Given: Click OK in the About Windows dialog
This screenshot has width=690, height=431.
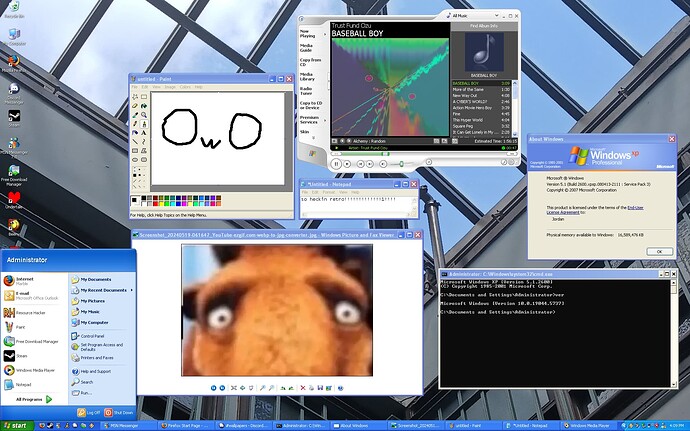Looking at the screenshot, I should 659,252.
